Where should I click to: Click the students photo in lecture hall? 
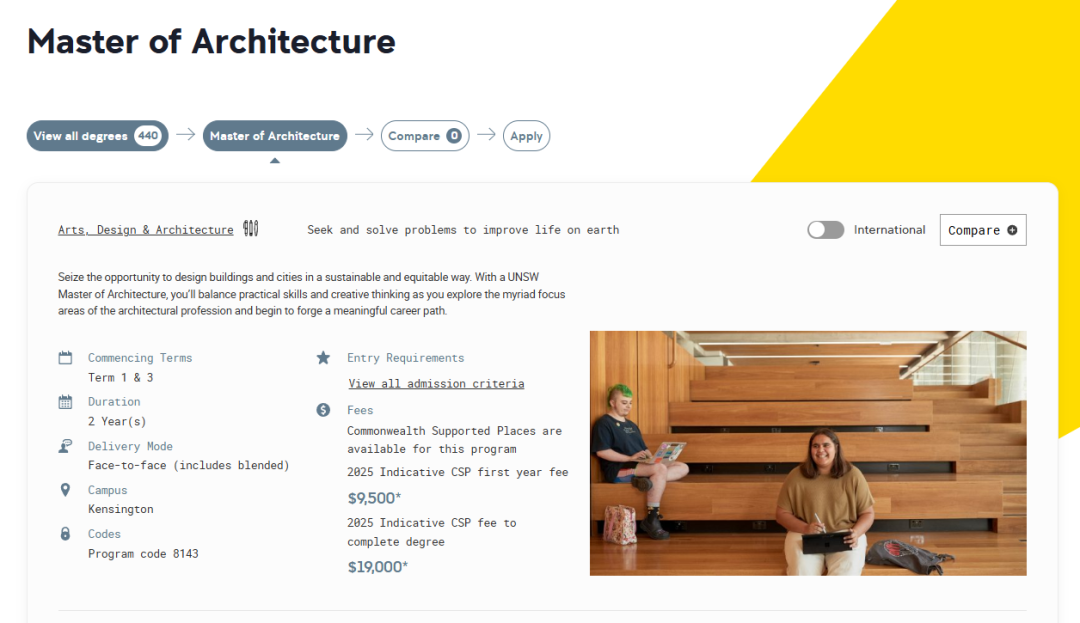pos(808,453)
